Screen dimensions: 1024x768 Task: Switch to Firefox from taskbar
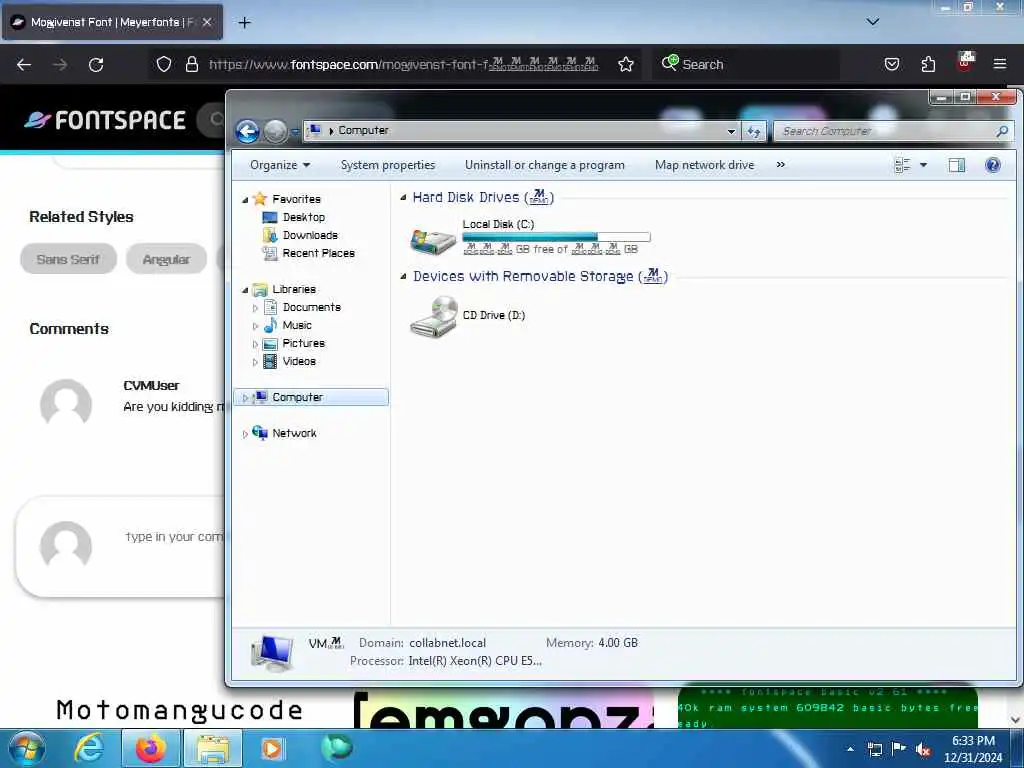[151, 748]
